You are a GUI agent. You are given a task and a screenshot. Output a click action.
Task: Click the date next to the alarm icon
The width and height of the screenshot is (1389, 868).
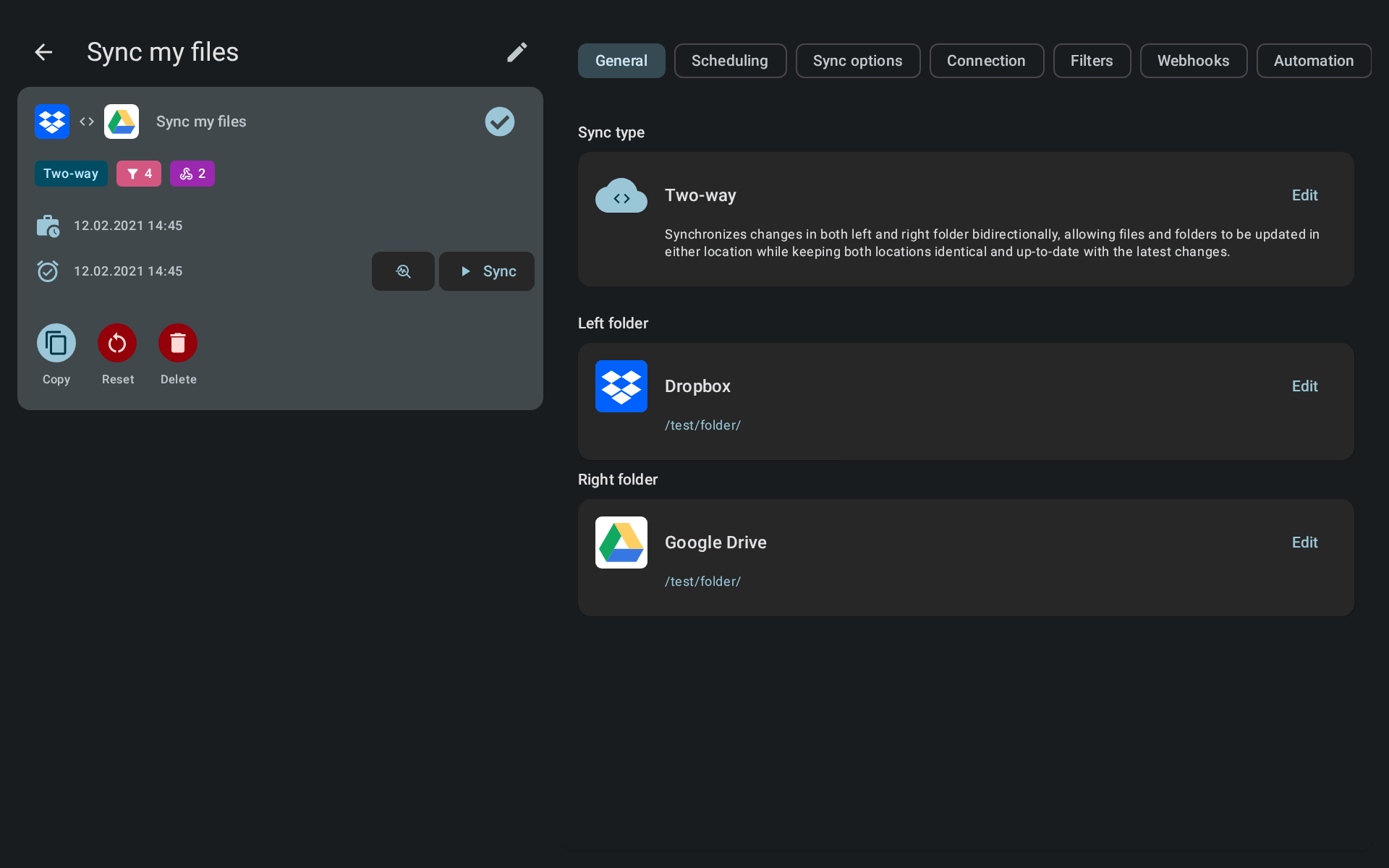128,271
